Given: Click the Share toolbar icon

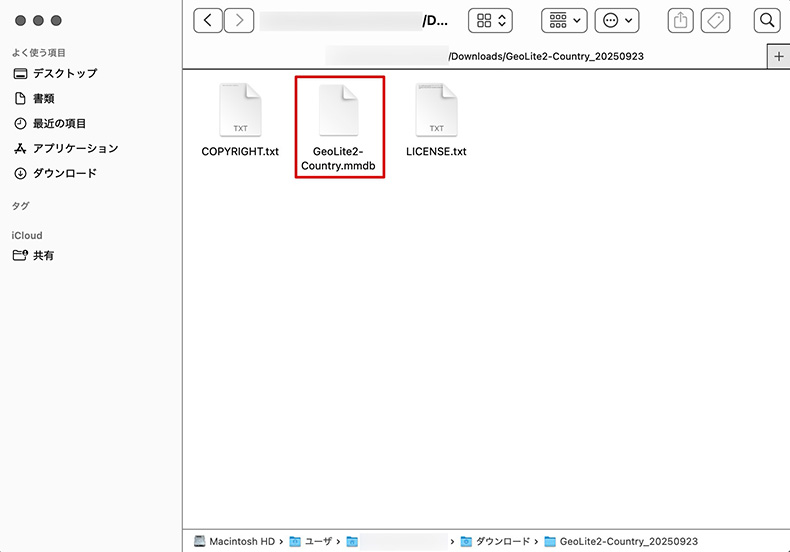Looking at the screenshot, I should (x=681, y=21).
